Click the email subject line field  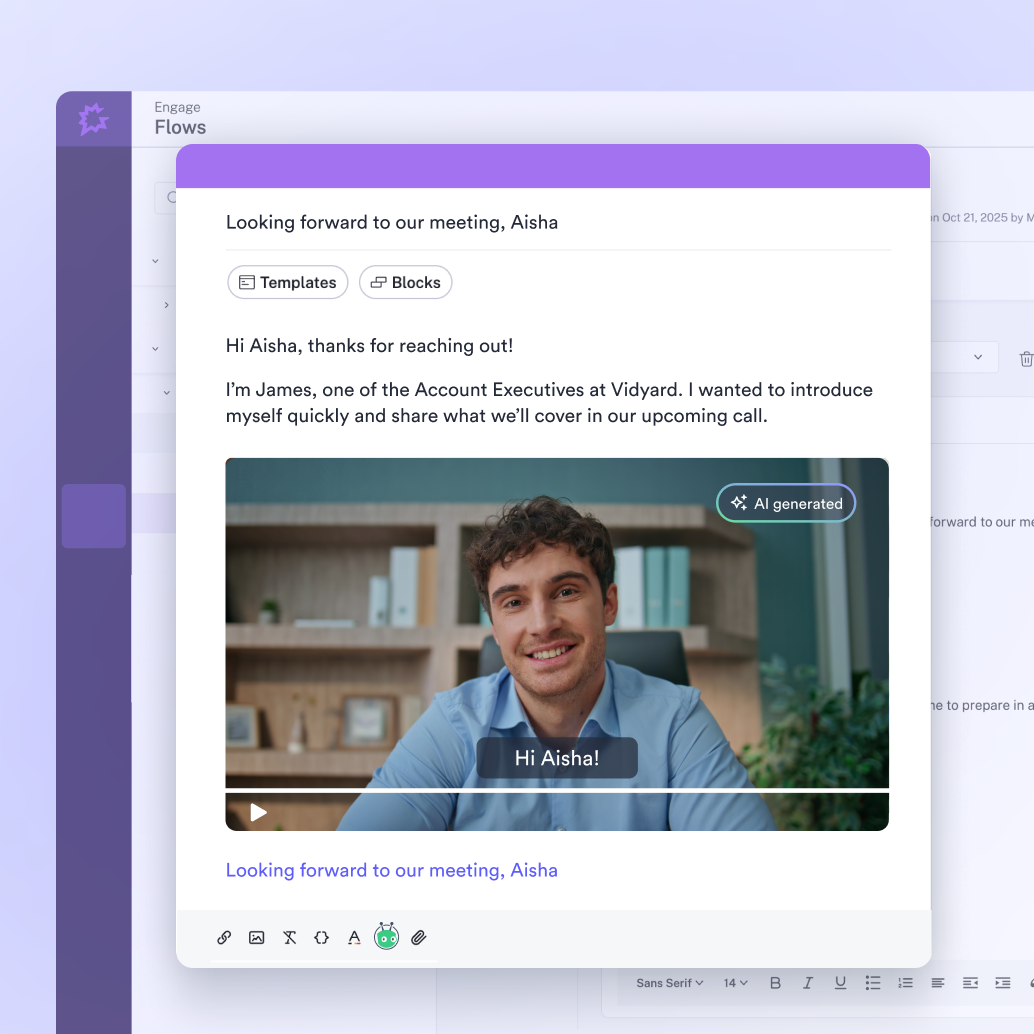[556, 222]
